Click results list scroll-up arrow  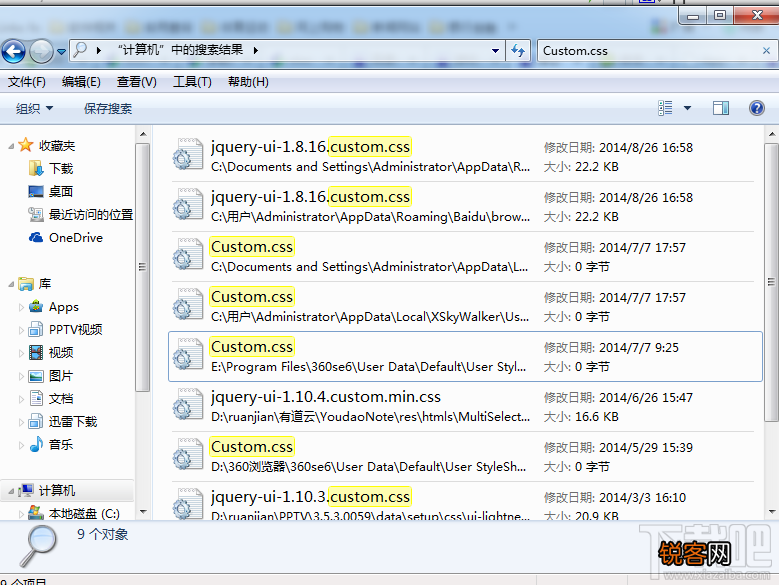[x=772, y=134]
